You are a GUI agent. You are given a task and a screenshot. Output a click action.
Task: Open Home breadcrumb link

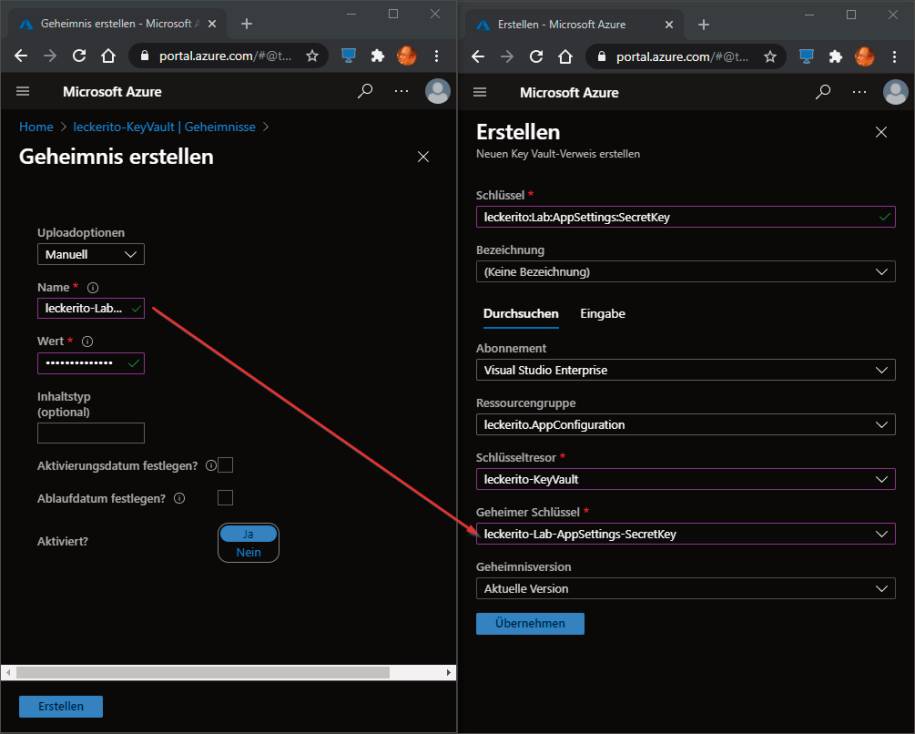pyautogui.click(x=36, y=127)
